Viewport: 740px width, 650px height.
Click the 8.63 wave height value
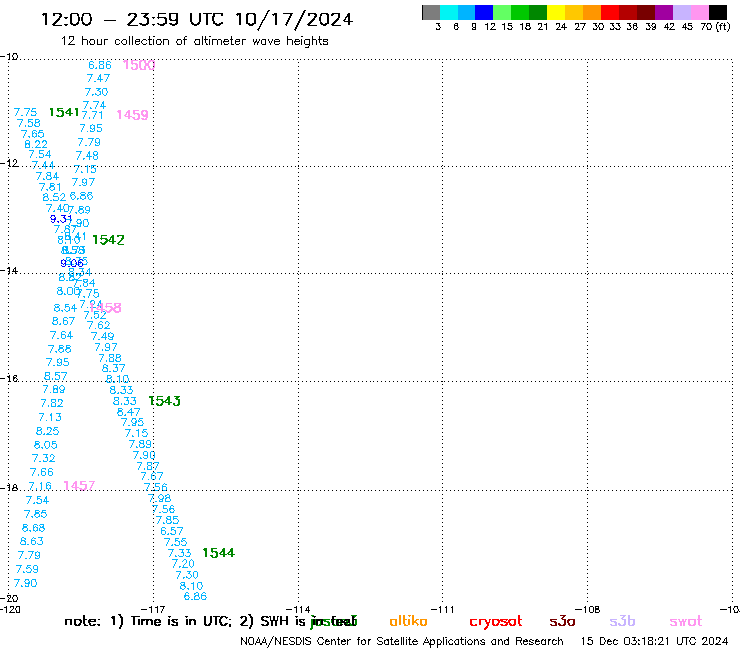pyautogui.click(x=32, y=541)
